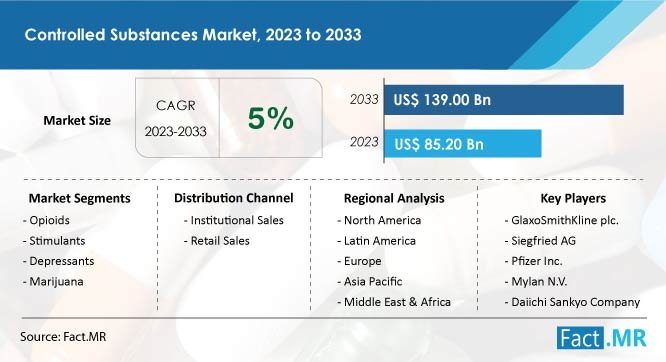Select the 2023 US$ 85.20 Bn bar
The image size is (666, 362).
[x=463, y=144]
